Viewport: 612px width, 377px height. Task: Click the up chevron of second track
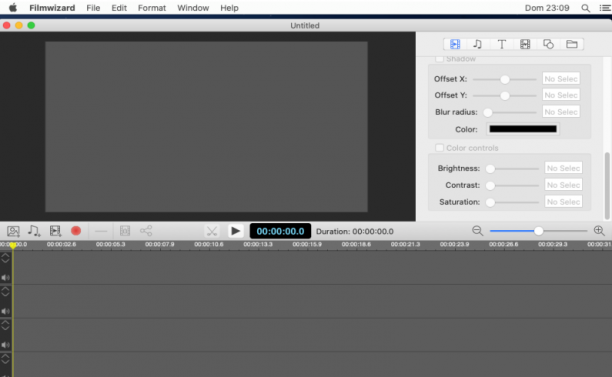[x=5, y=289]
